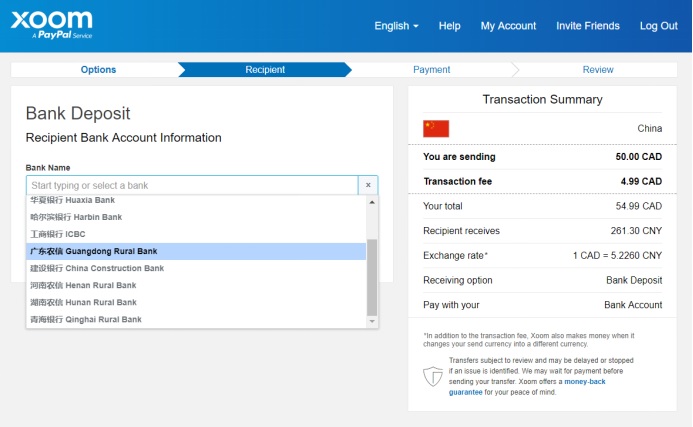The width and height of the screenshot is (693, 427).
Task: Click the 4.99 CAD transaction fee
Action: pos(641,181)
